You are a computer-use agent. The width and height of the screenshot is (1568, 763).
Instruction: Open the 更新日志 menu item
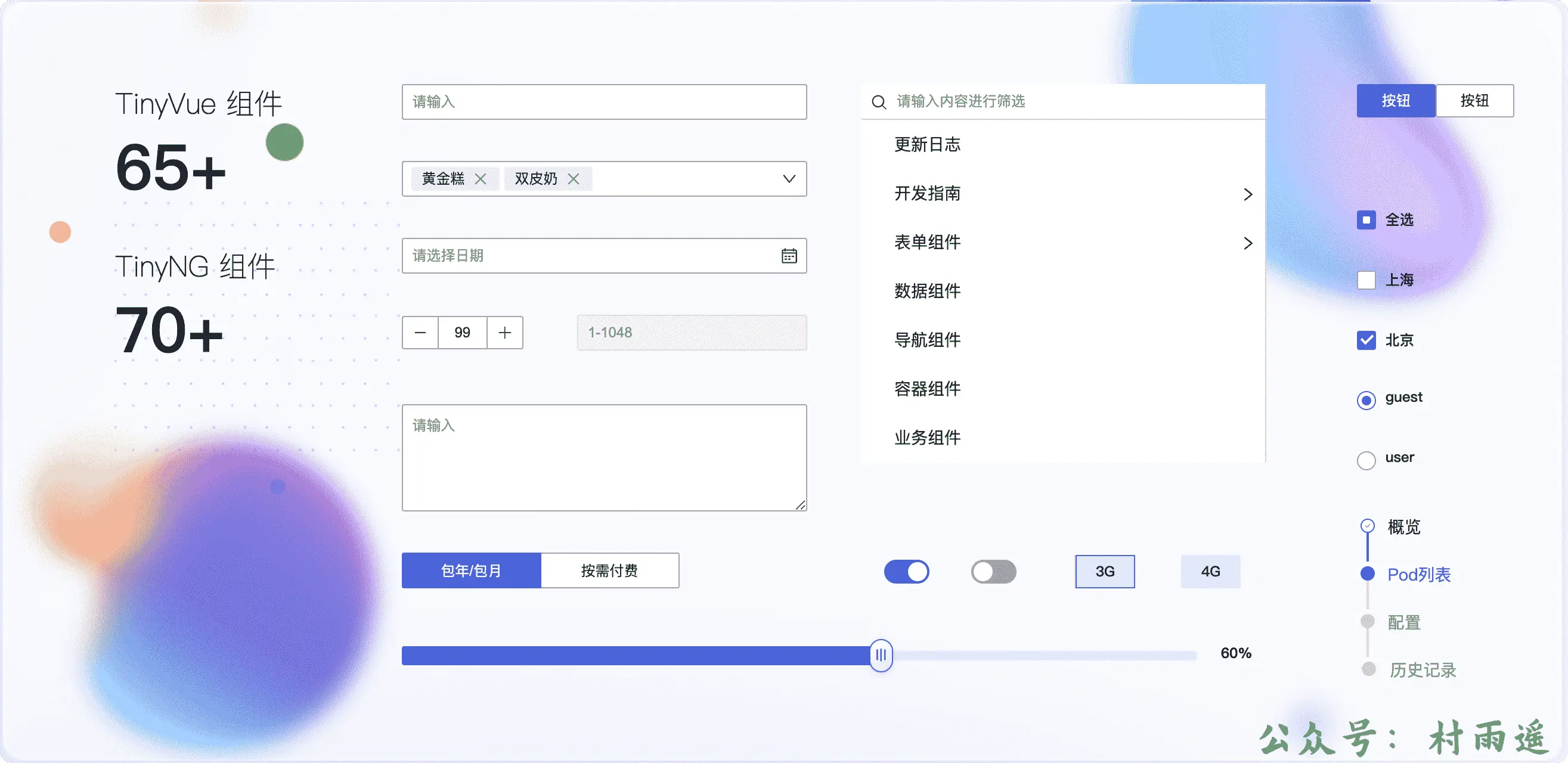point(927,145)
